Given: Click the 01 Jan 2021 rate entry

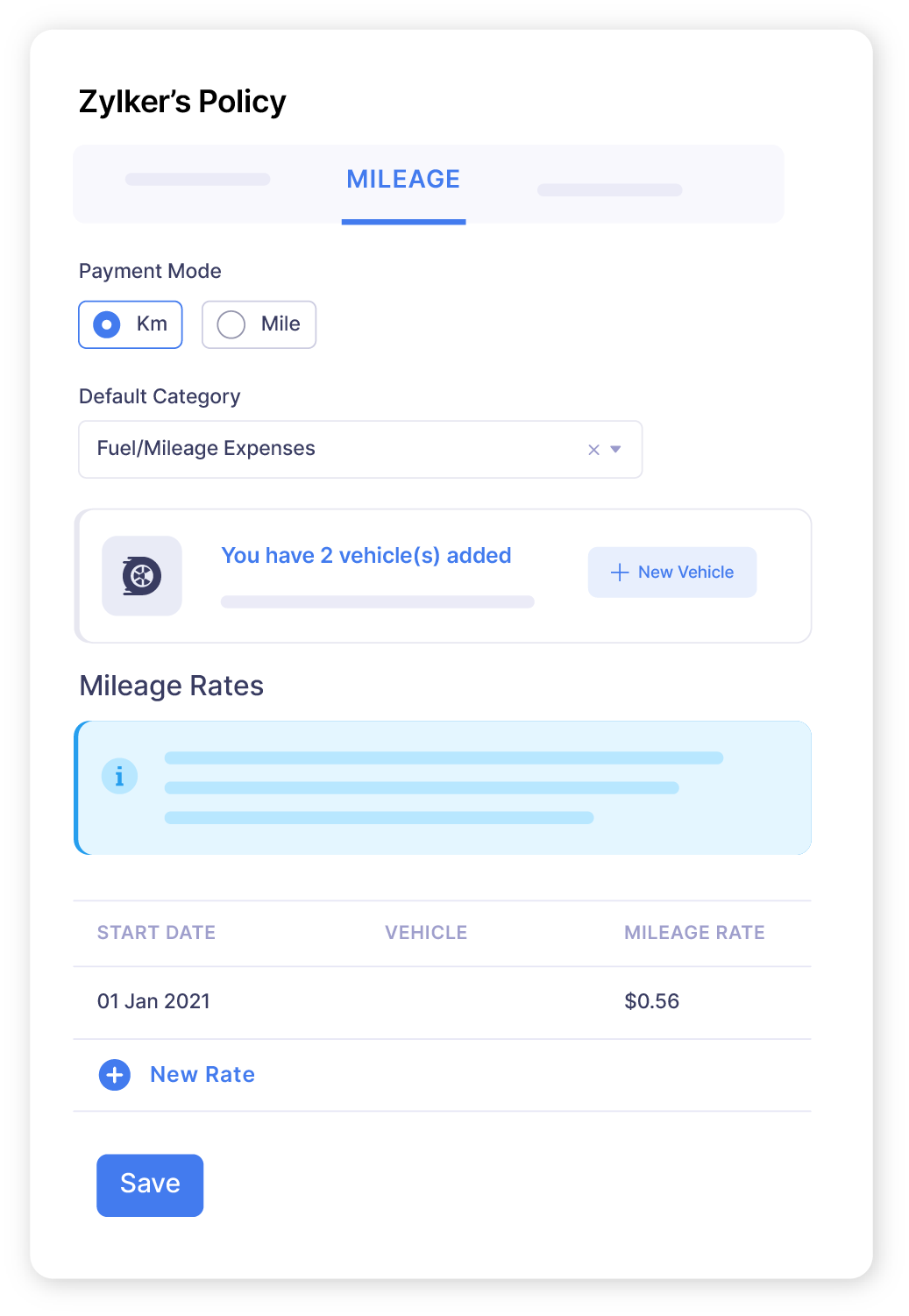Looking at the screenshot, I should pyautogui.click(x=153, y=1000).
